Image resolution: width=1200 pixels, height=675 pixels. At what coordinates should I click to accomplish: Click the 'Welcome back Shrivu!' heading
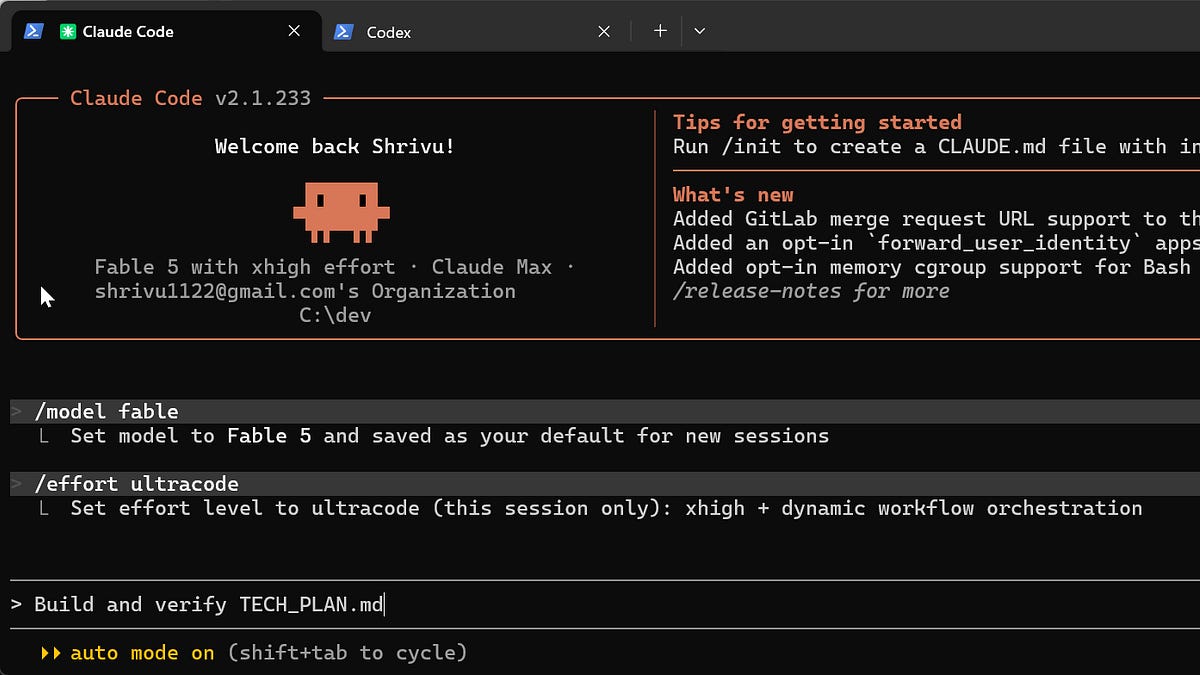point(335,146)
